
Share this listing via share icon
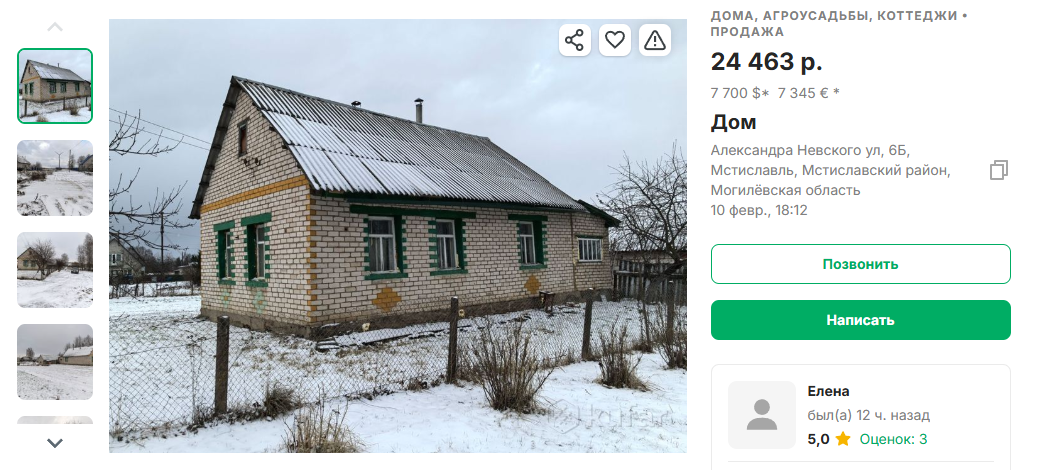(574, 40)
